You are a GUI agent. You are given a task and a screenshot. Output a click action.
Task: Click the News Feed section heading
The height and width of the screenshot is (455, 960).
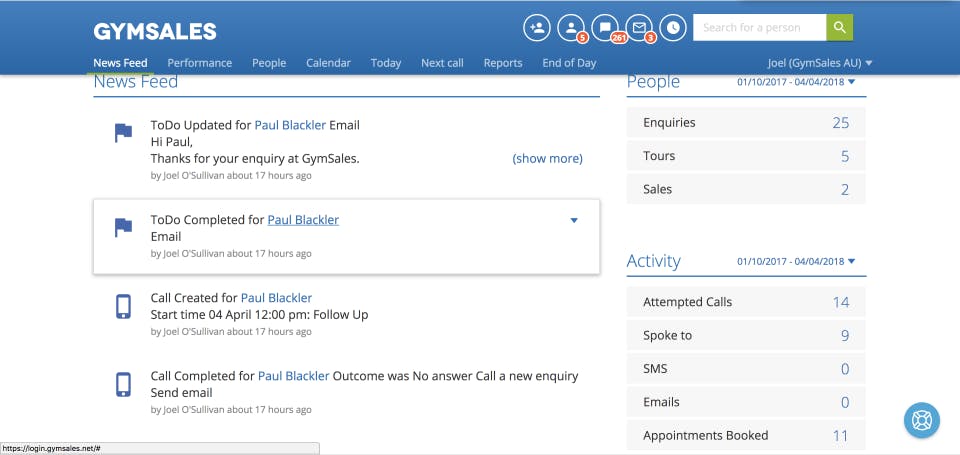[135, 81]
